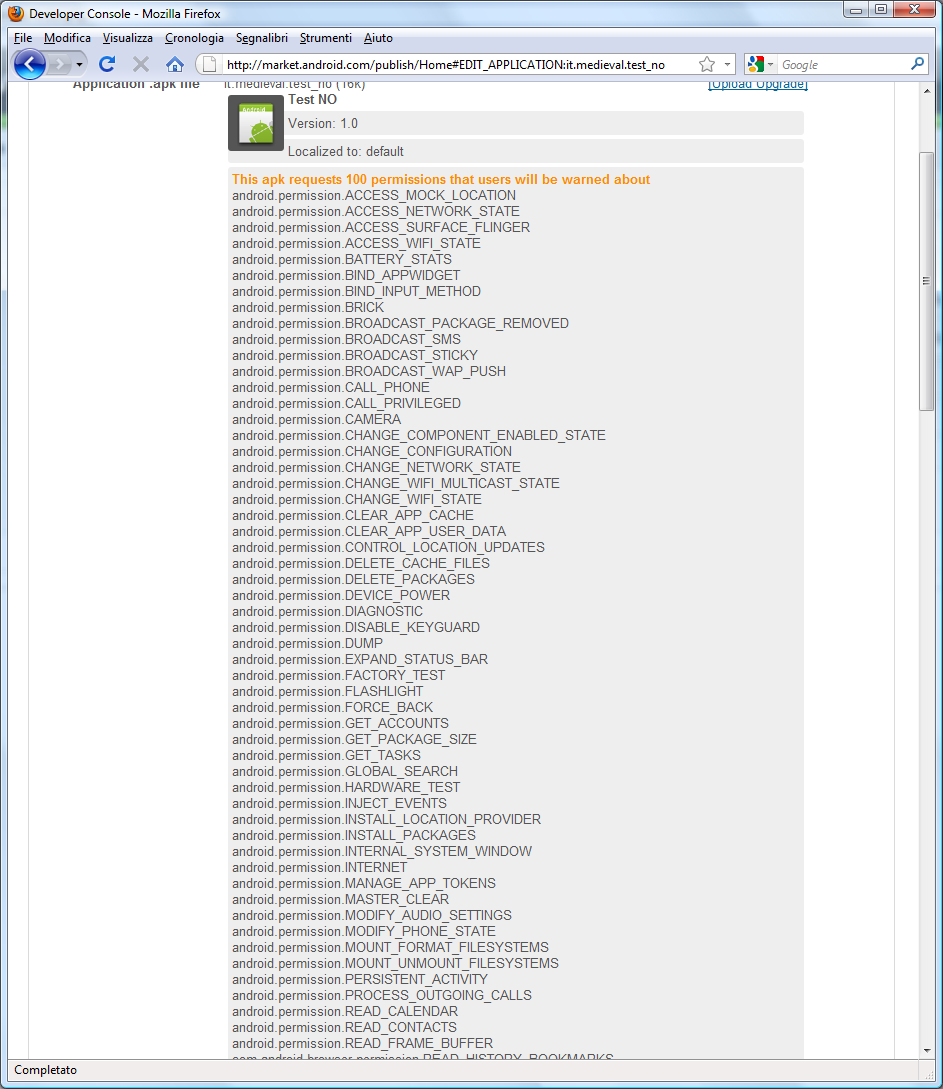Select the GLOBAL_SEARCH permission line
Image resolution: width=943 pixels, height=1089 pixels.
345,771
